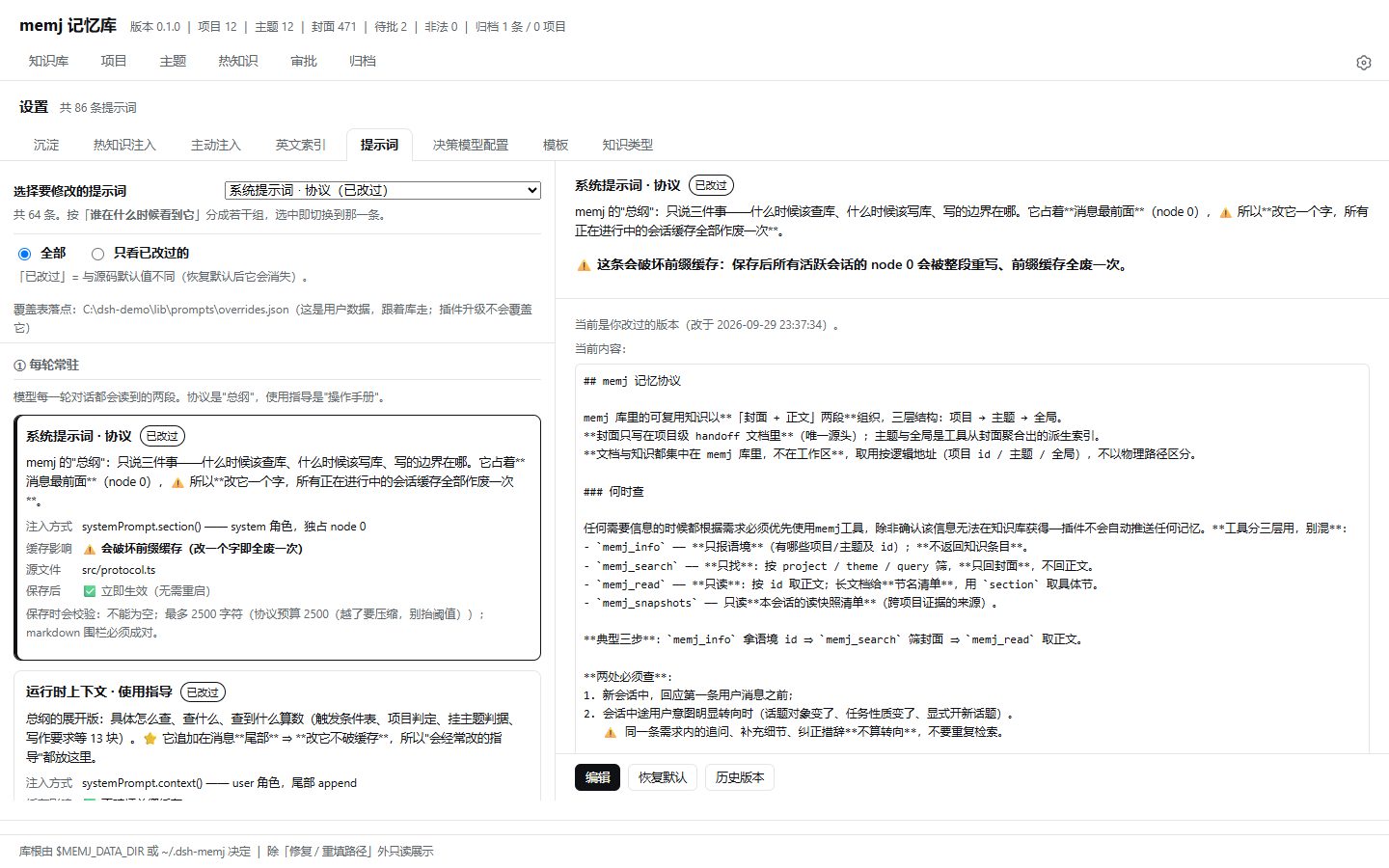Open the prompt selection dropdown

(383, 190)
